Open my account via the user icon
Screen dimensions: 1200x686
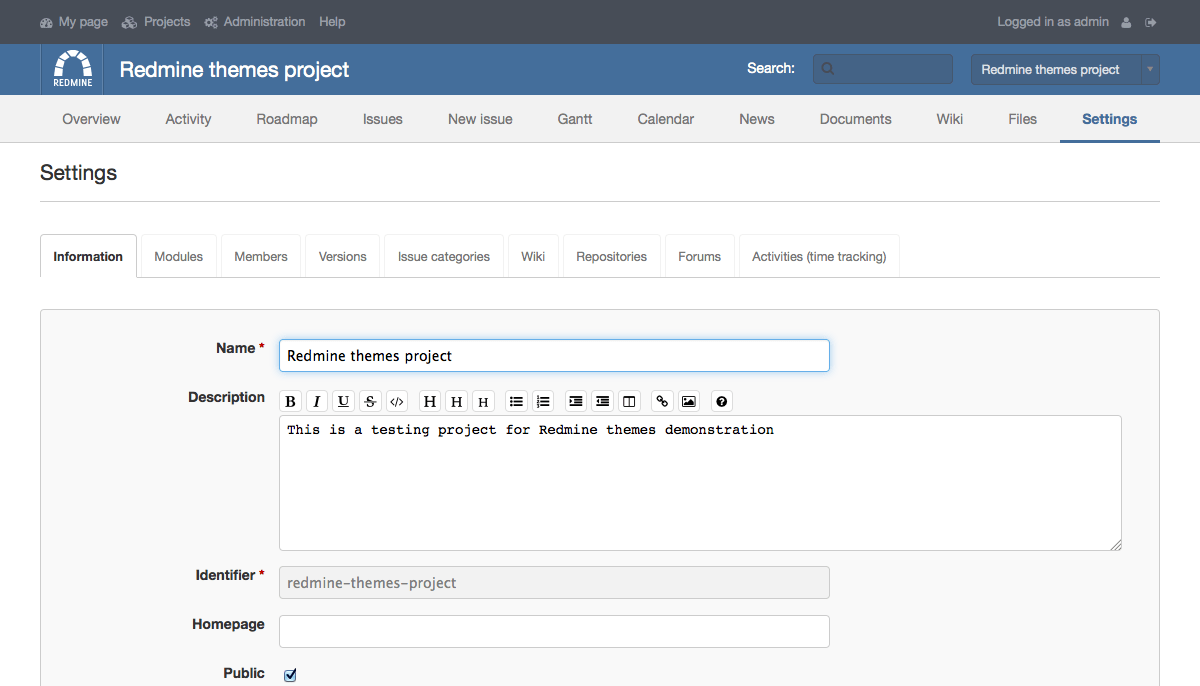[1127, 22]
